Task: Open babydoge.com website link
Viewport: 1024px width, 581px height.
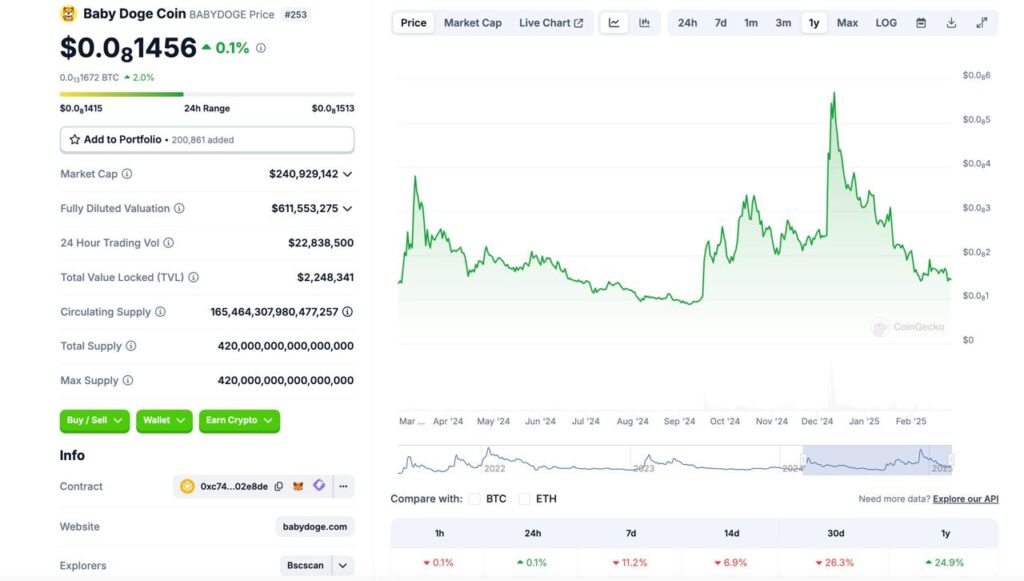Action: 315,527
